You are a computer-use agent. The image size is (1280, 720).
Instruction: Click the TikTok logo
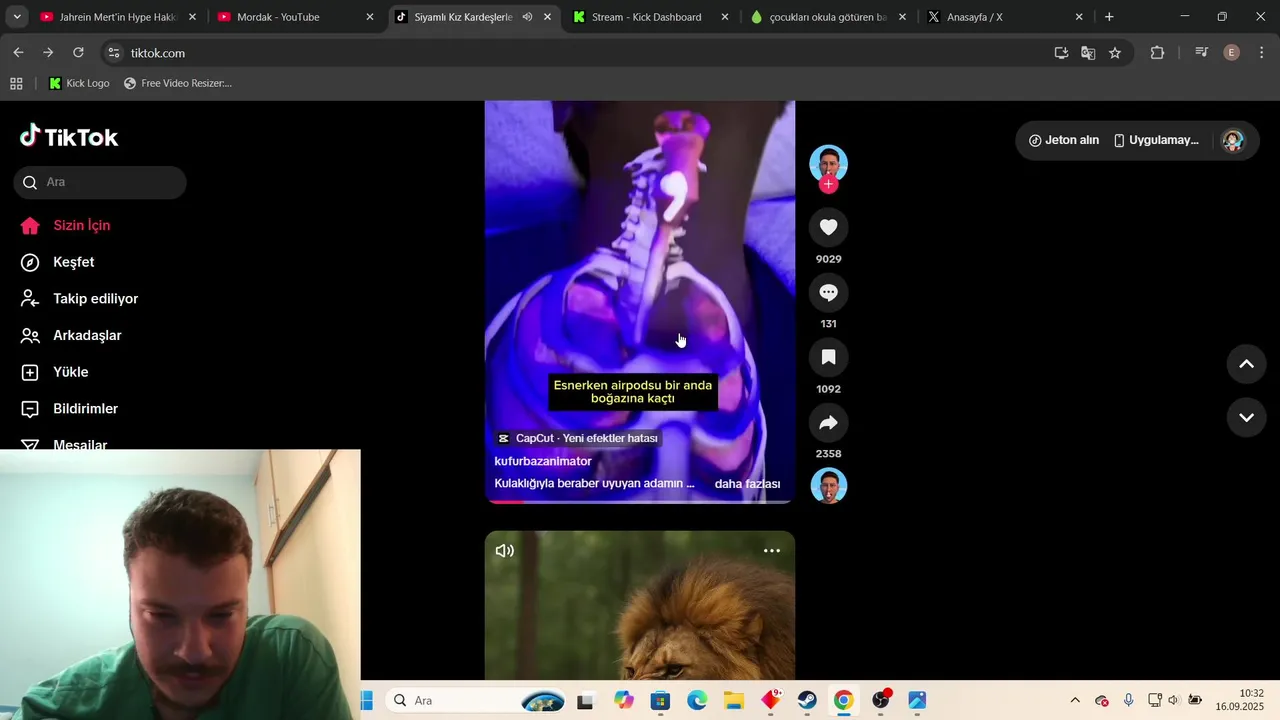point(69,137)
